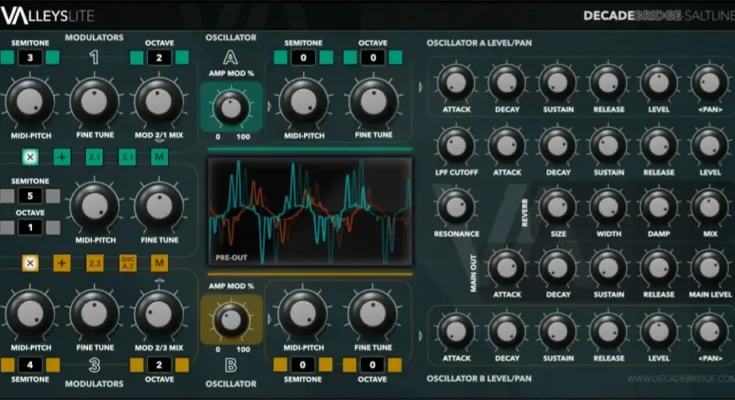The width and height of the screenshot is (735, 400).
Task: Select the teal plus mix mode button
Action: (x=62, y=157)
